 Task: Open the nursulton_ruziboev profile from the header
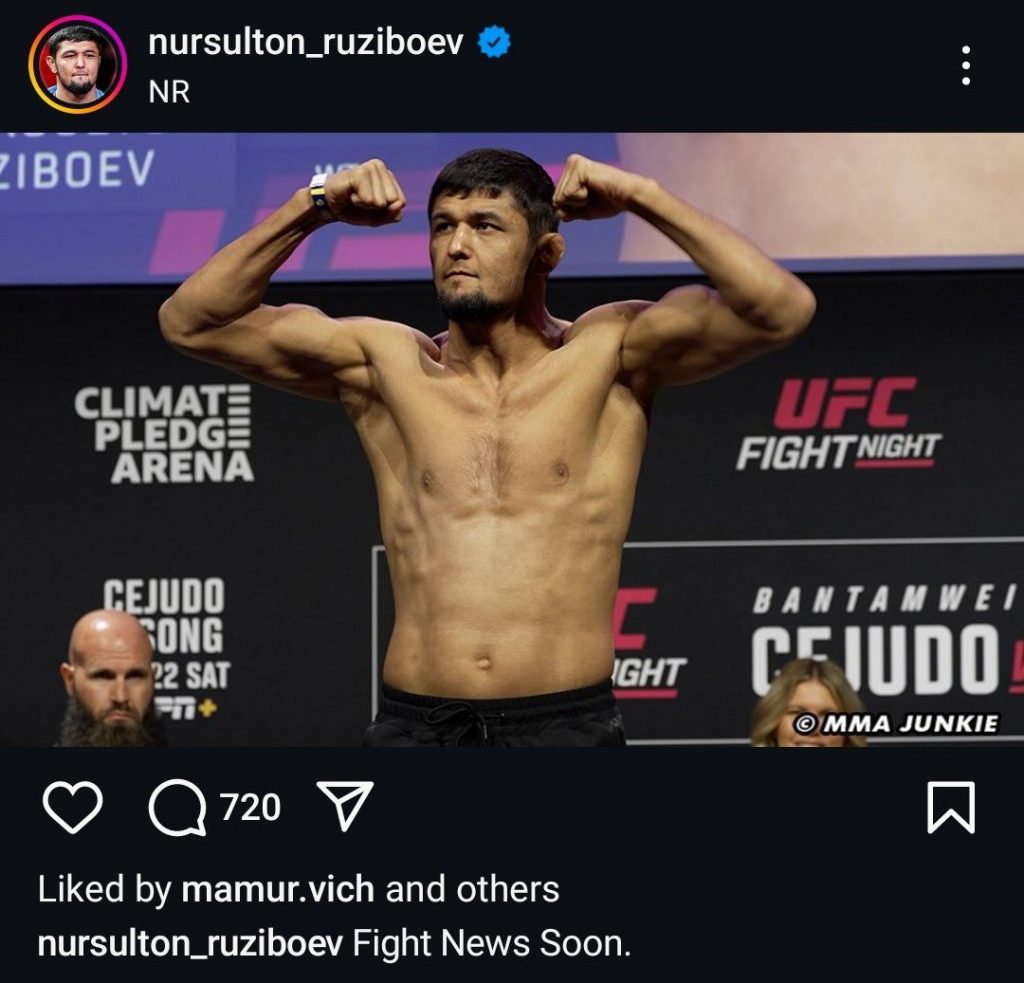tap(306, 42)
